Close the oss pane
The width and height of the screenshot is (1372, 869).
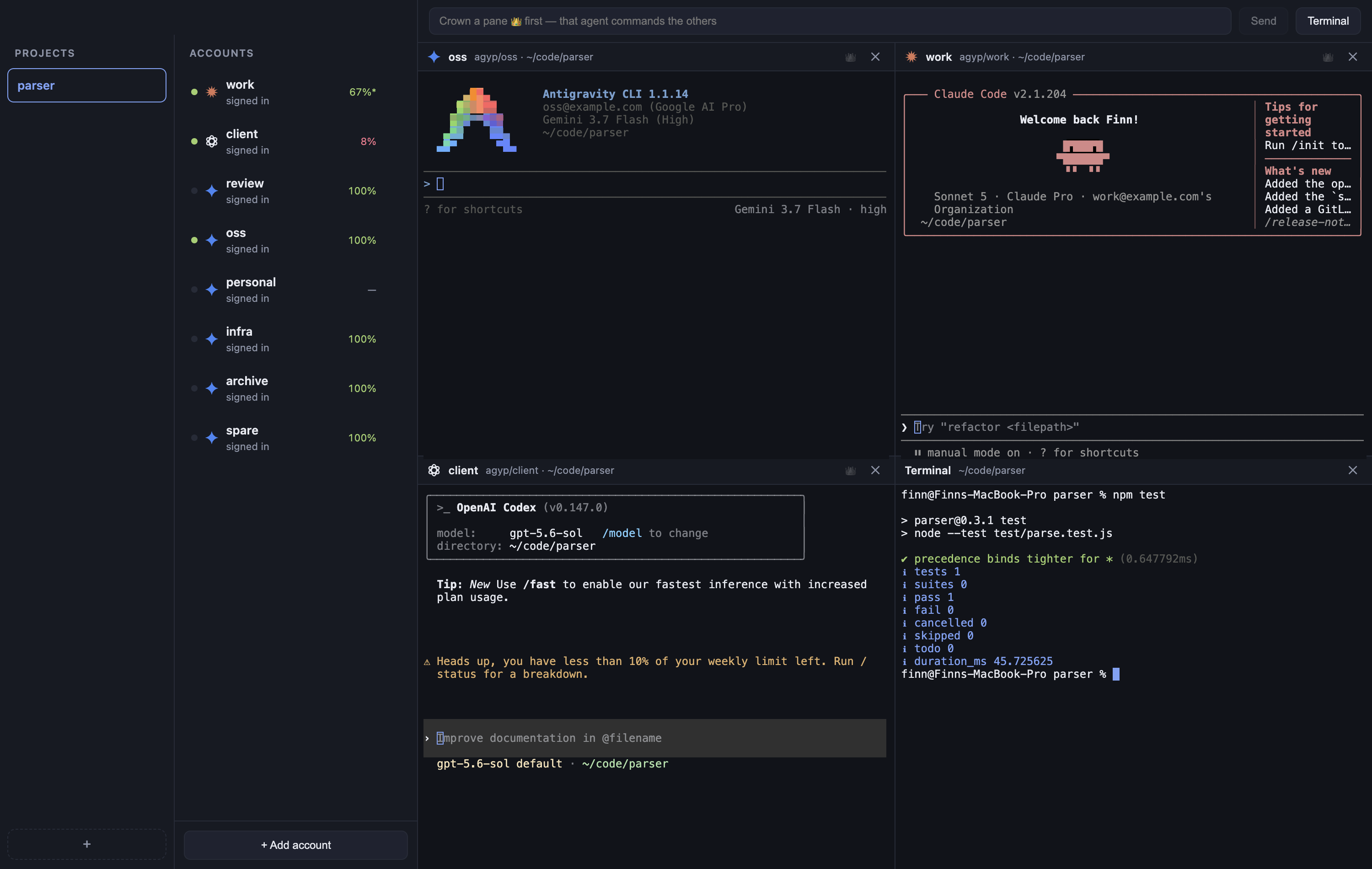tap(875, 57)
